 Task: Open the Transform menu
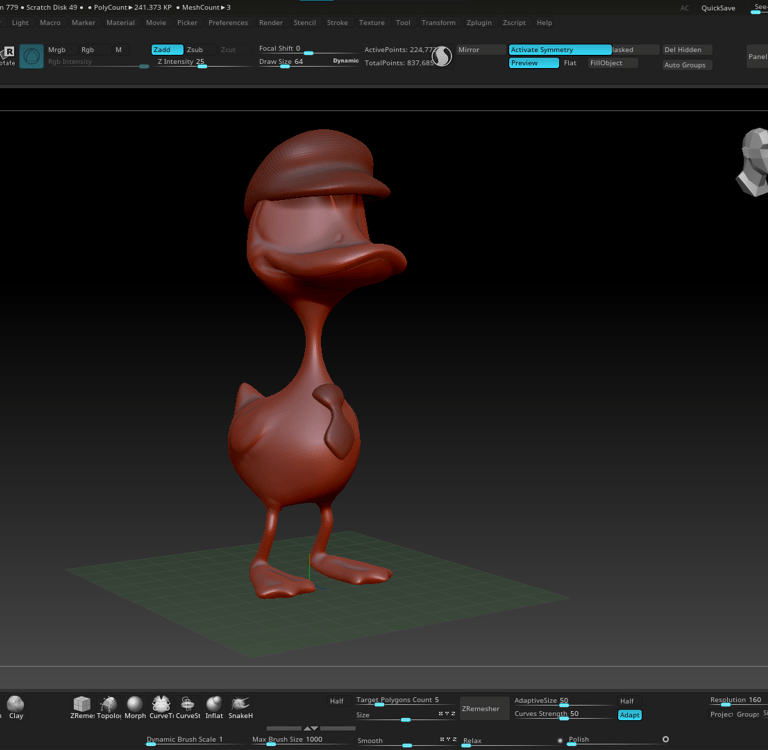click(x=438, y=22)
